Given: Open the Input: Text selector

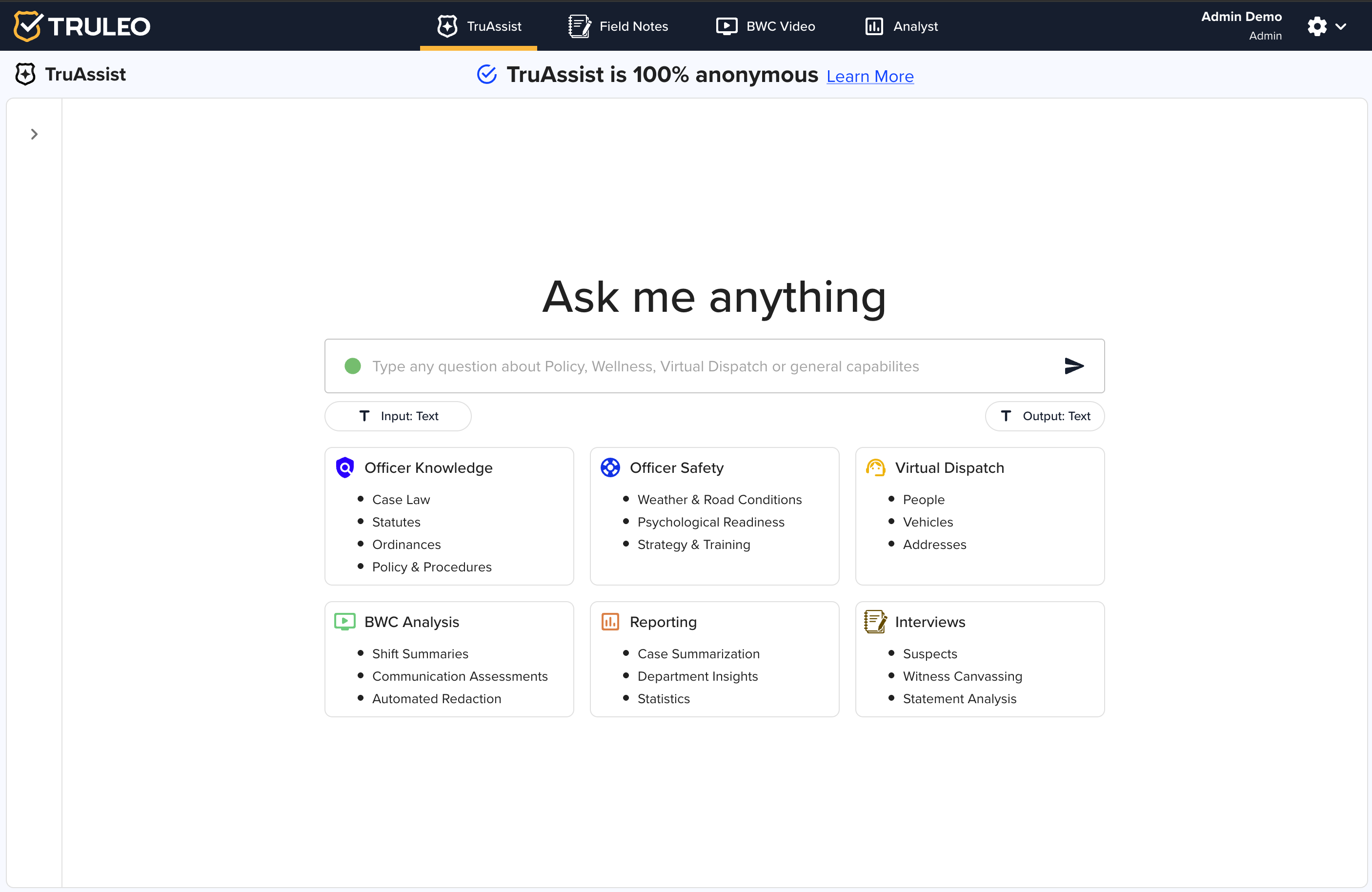Looking at the screenshot, I should pos(398,416).
